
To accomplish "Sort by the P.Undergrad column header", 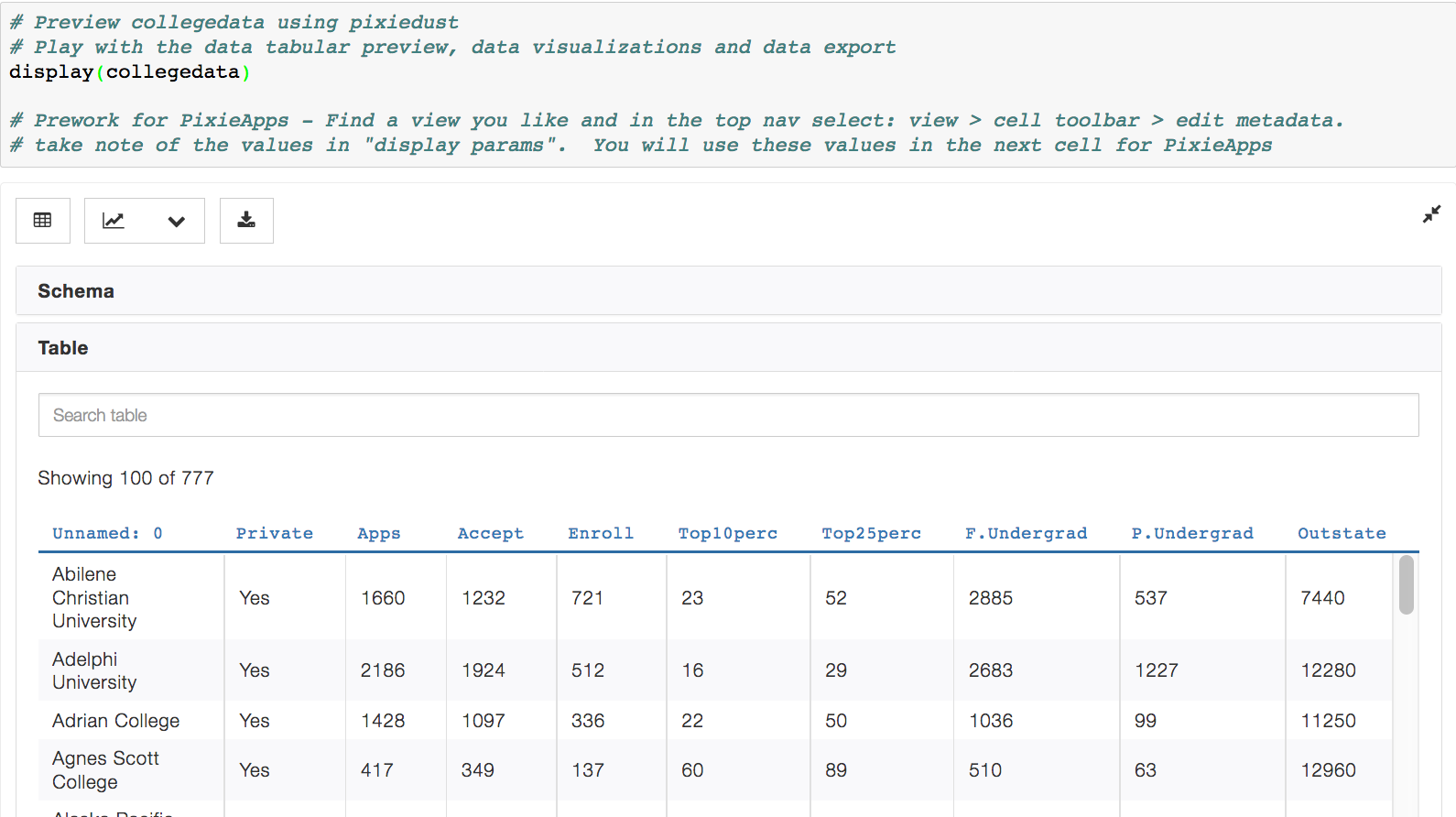I will (x=1192, y=533).
